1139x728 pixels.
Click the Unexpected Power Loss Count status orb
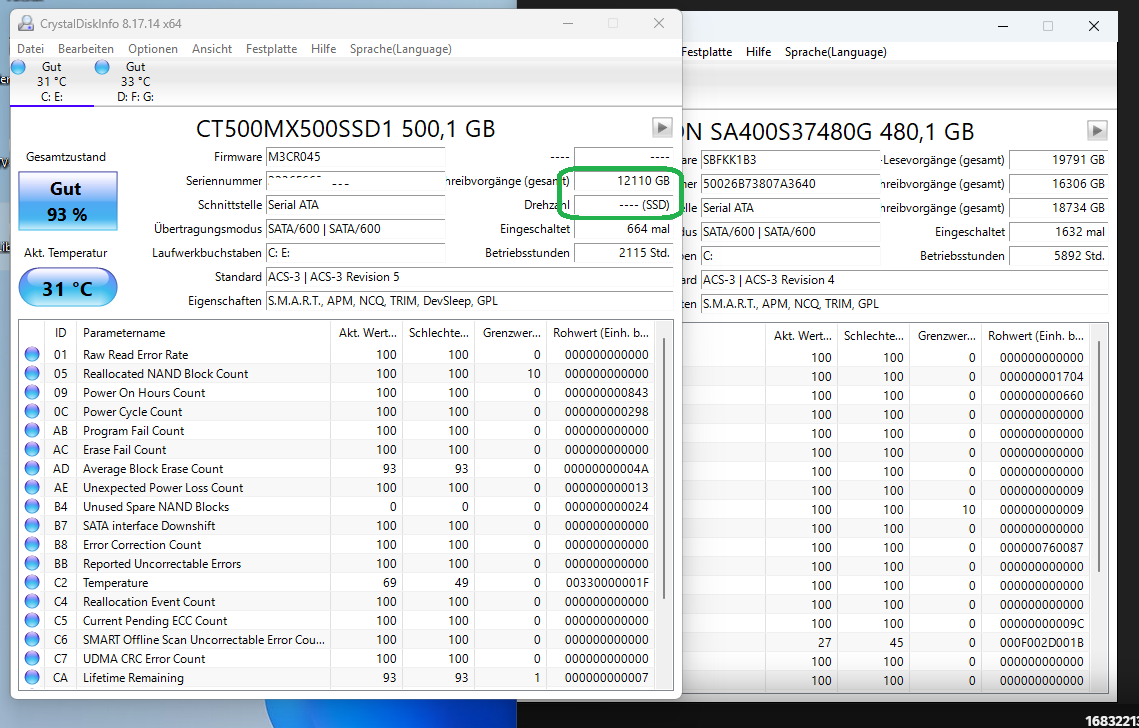coord(32,488)
